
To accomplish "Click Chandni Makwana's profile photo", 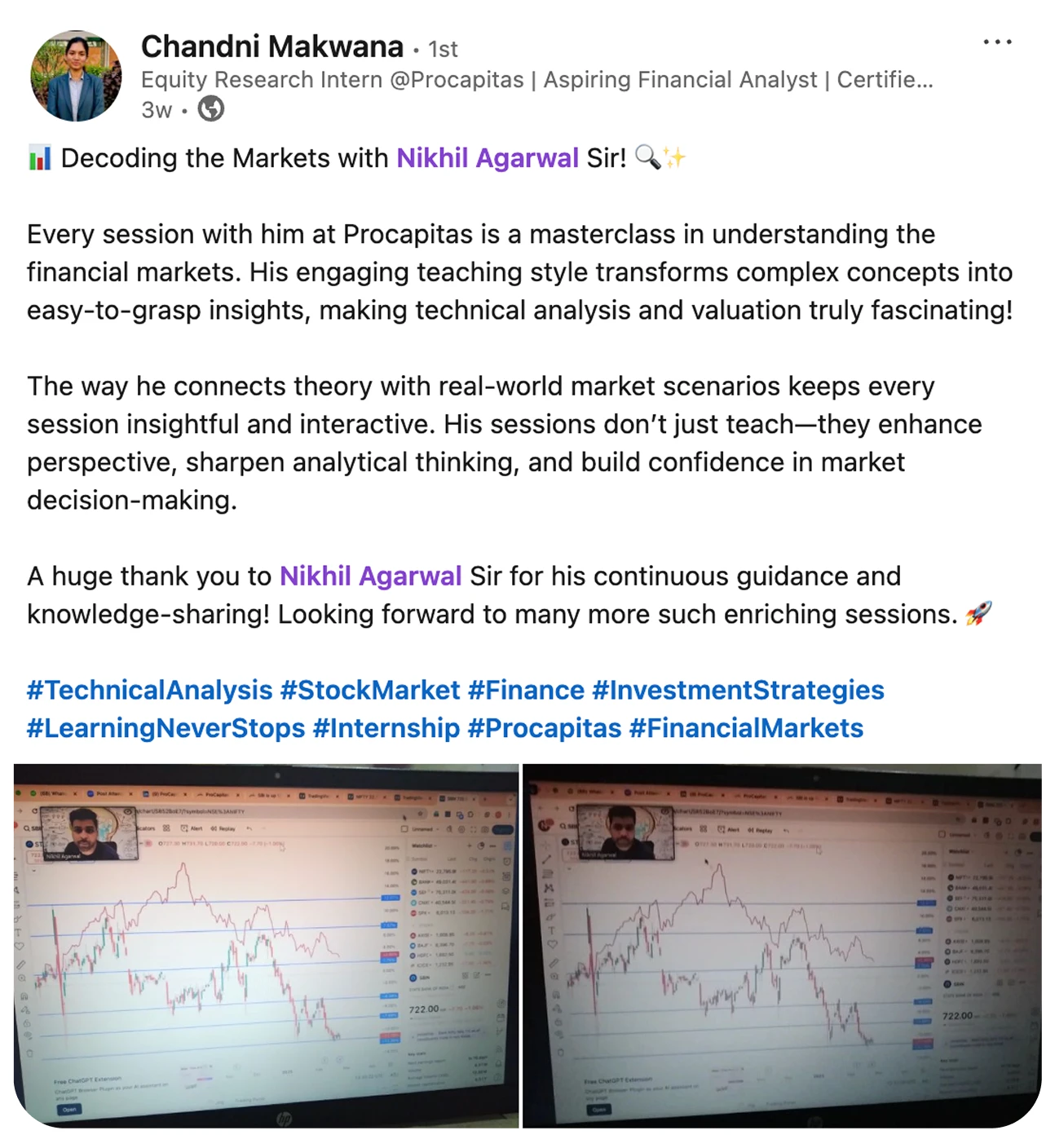I will pos(76,76).
